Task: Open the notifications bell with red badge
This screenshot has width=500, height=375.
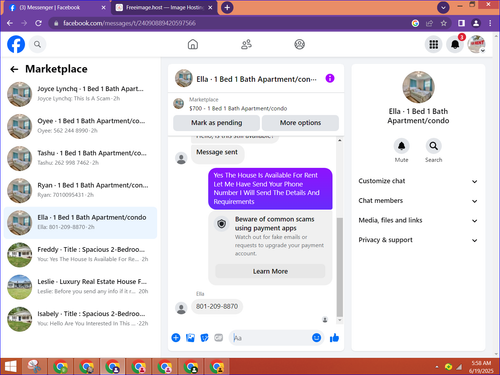Action: coord(455,44)
